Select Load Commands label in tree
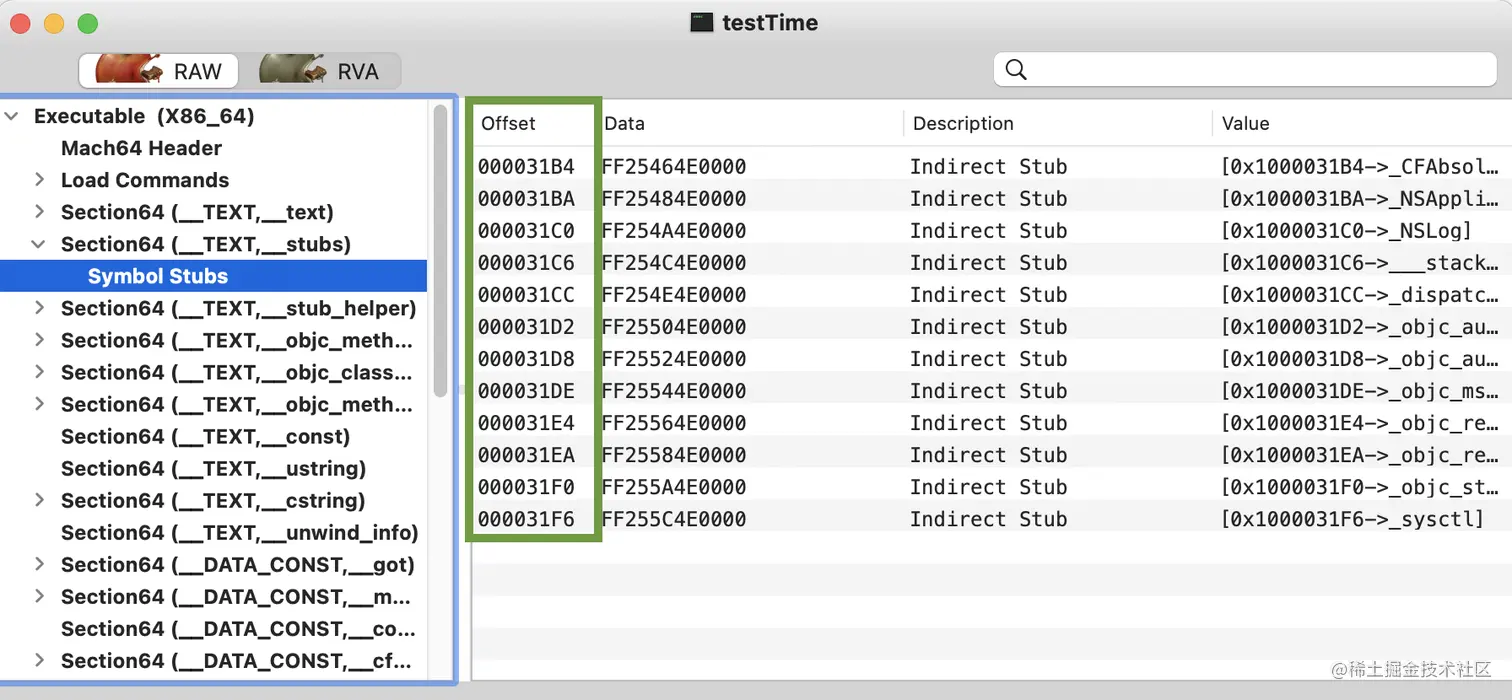 tap(145, 180)
